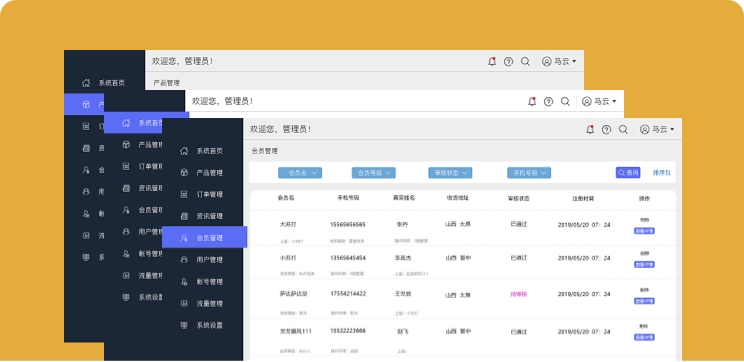The width and height of the screenshot is (744, 362).
Task: Open 会员等级 filter dropdown
Action: coord(373,173)
